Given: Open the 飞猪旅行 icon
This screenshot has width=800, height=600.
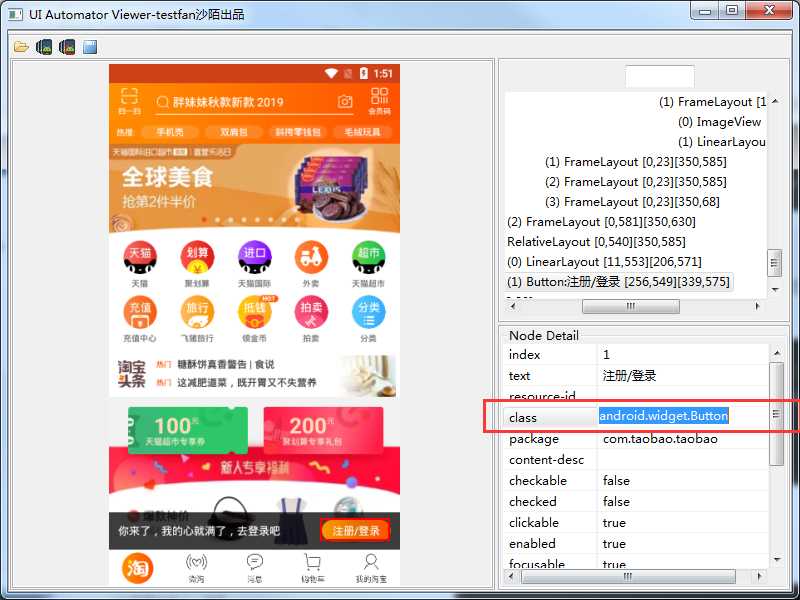Looking at the screenshot, I should 197,312.
